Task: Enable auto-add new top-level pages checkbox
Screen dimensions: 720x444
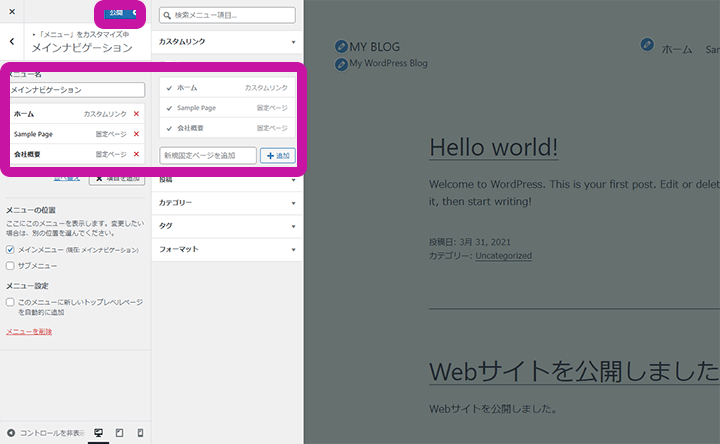Action: 10,301
